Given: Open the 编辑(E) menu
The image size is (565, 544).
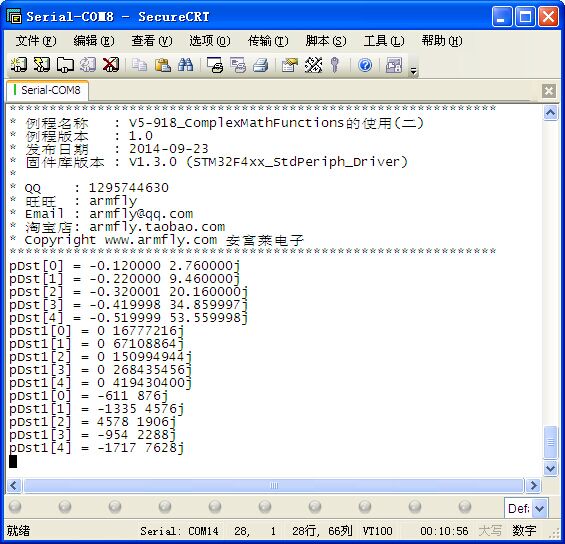Looking at the screenshot, I should [x=94, y=41].
